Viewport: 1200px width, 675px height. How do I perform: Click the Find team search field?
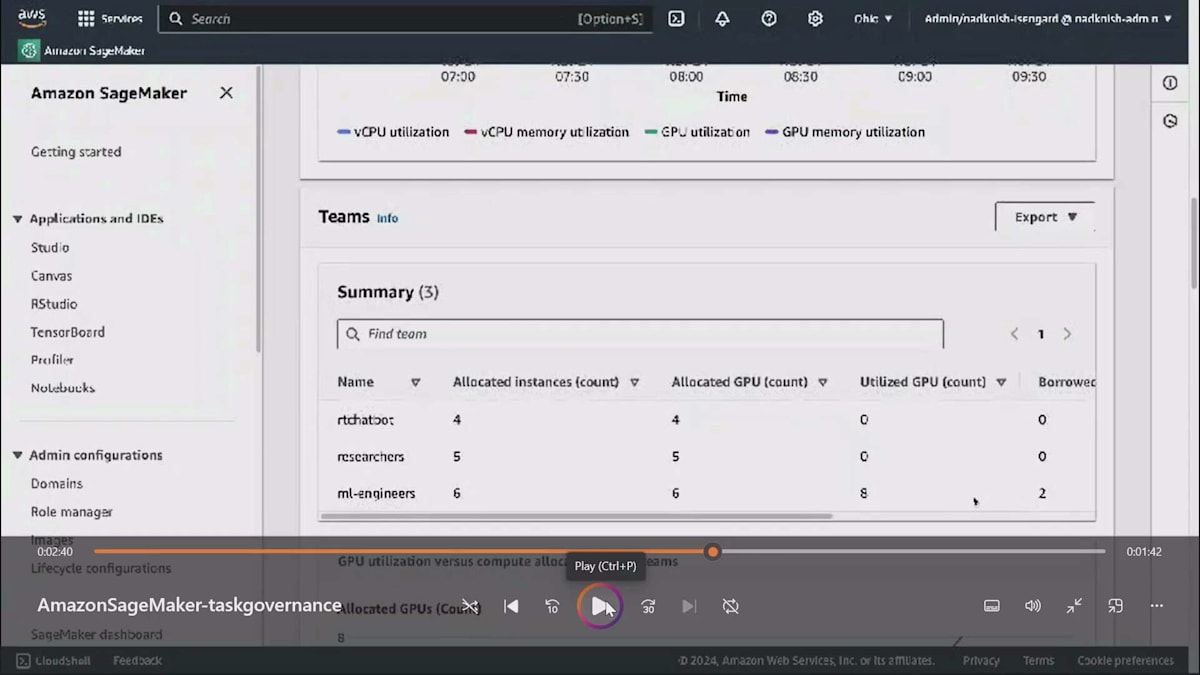pyautogui.click(x=640, y=334)
